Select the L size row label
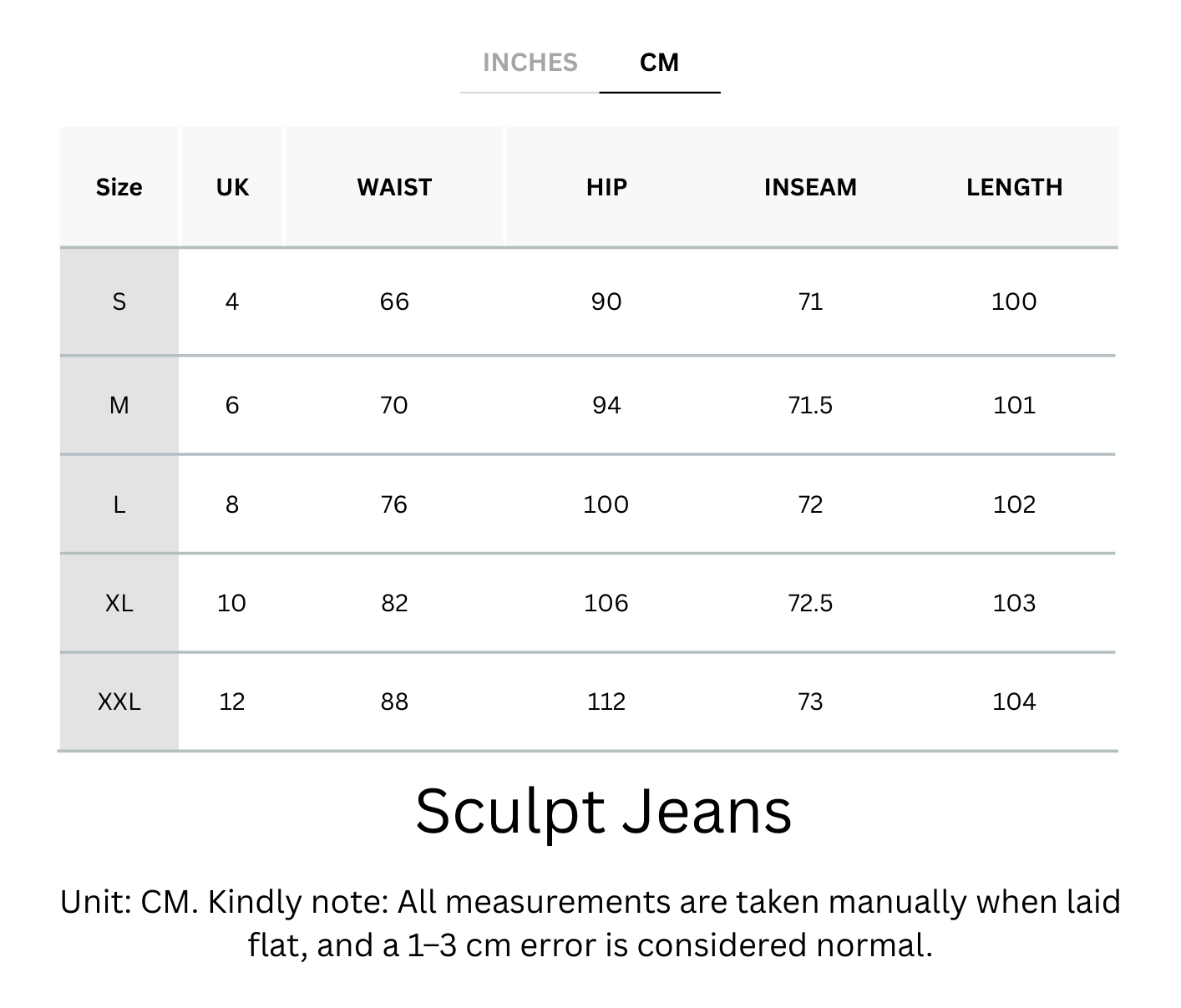The image size is (1181, 1008). click(x=119, y=504)
